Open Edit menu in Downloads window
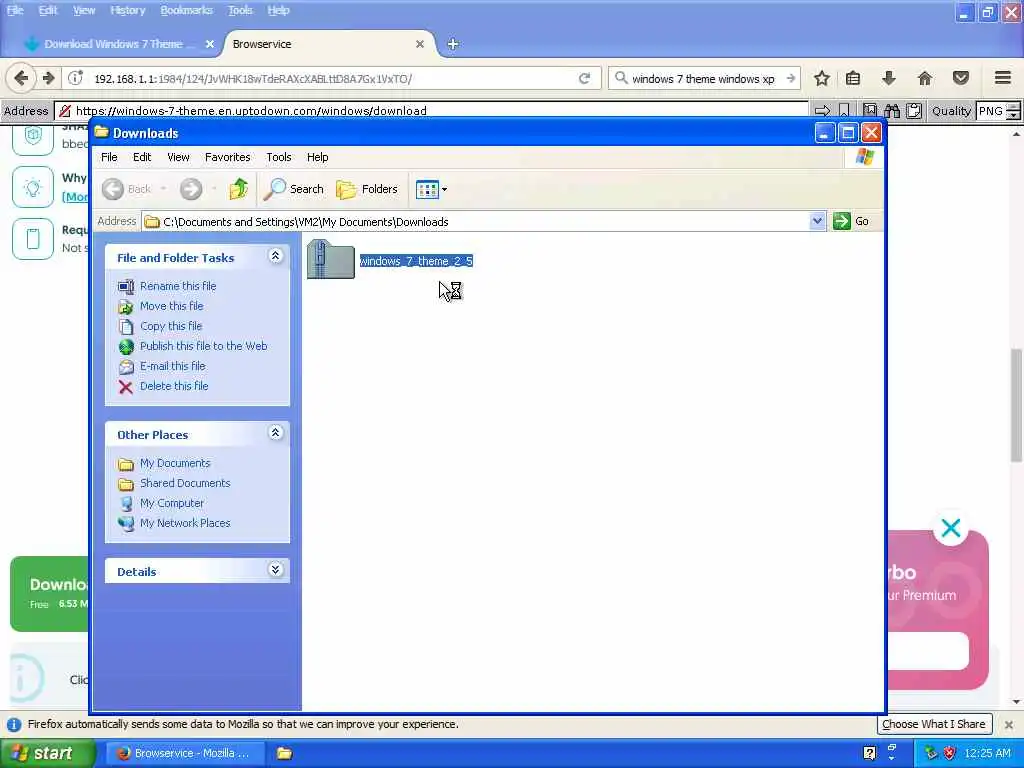 (142, 157)
